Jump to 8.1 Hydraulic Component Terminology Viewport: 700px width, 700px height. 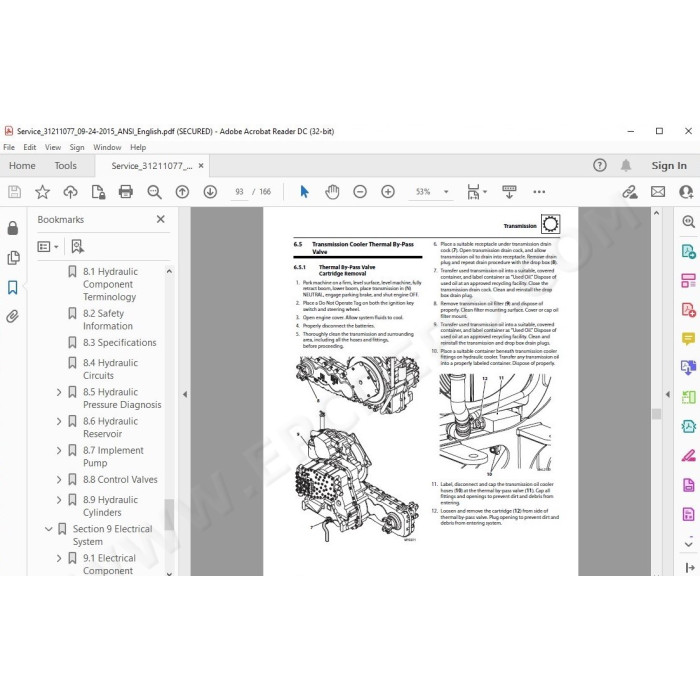pyautogui.click(x=110, y=284)
